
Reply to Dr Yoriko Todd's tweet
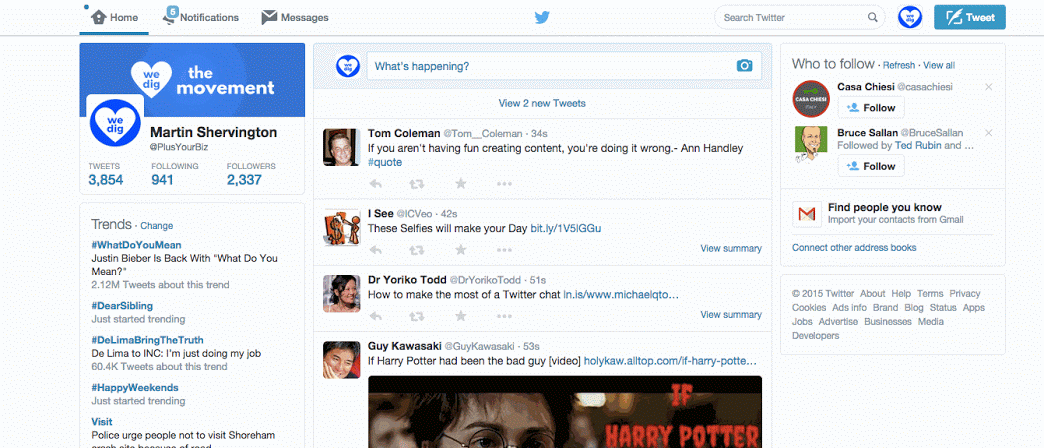[x=376, y=316]
